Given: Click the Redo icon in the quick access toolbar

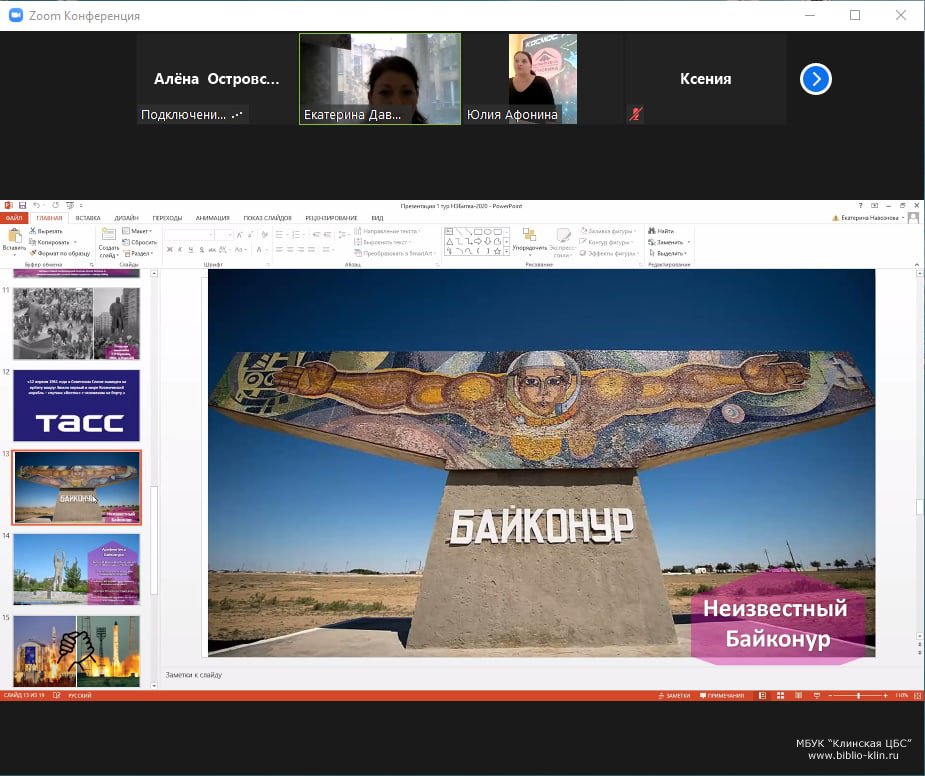Looking at the screenshot, I should coord(55,205).
